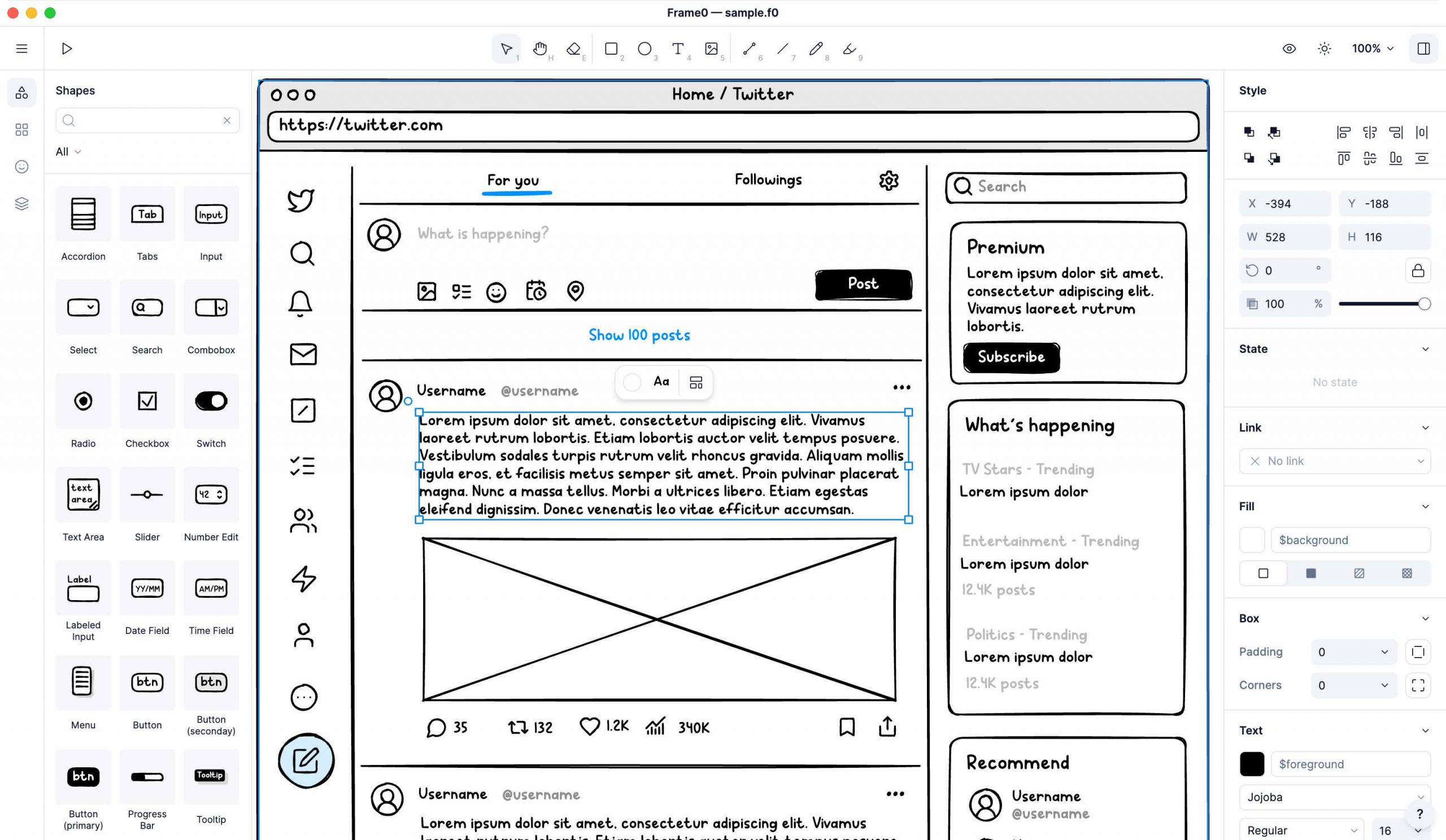Image resolution: width=1446 pixels, height=840 pixels.
Task: Click Subscribe in Premium section
Action: tap(1010, 357)
